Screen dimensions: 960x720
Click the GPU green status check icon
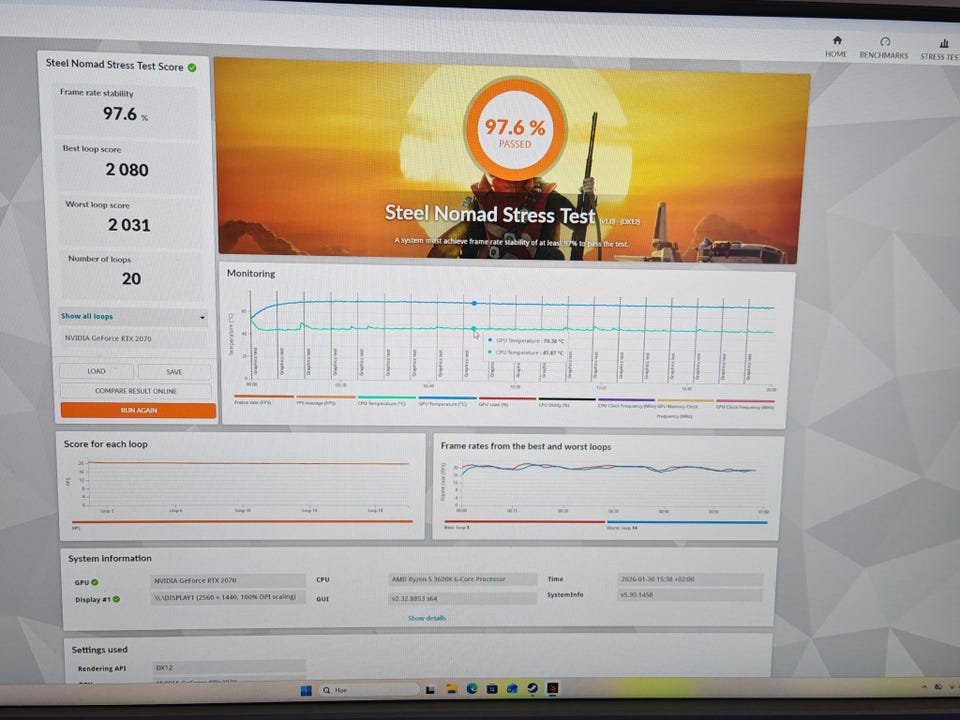click(95, 582)
